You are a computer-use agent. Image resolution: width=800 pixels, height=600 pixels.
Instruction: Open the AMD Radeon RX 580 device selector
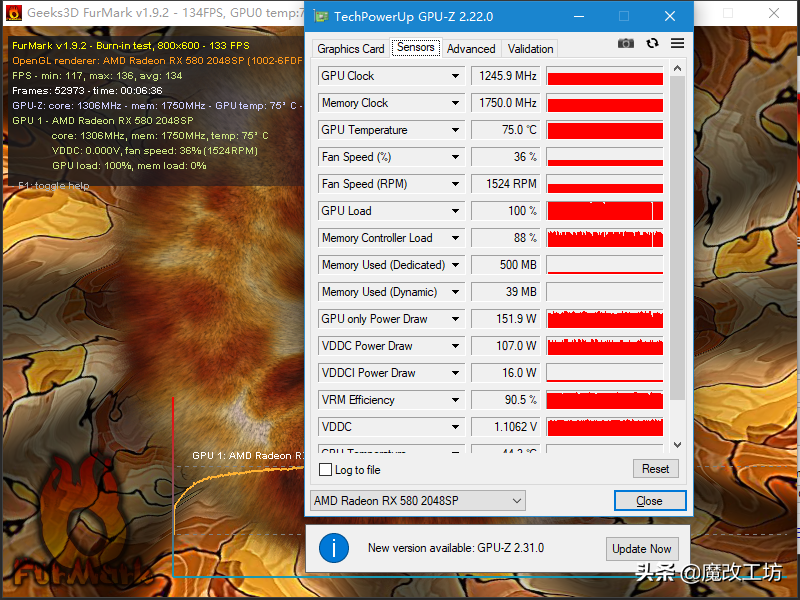tap(417, 501)
